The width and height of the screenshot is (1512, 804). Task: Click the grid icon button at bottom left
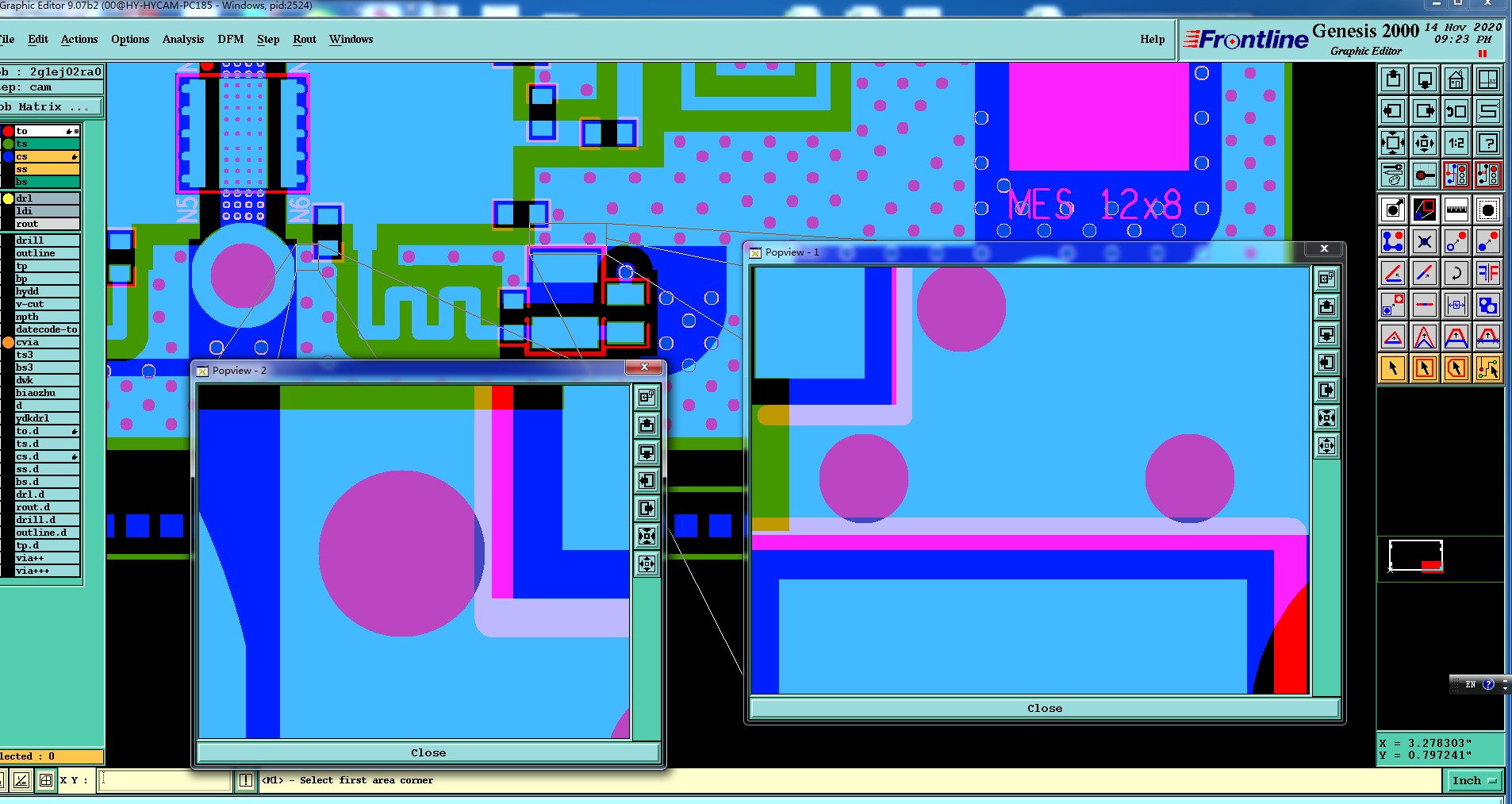tap(46, 780)
